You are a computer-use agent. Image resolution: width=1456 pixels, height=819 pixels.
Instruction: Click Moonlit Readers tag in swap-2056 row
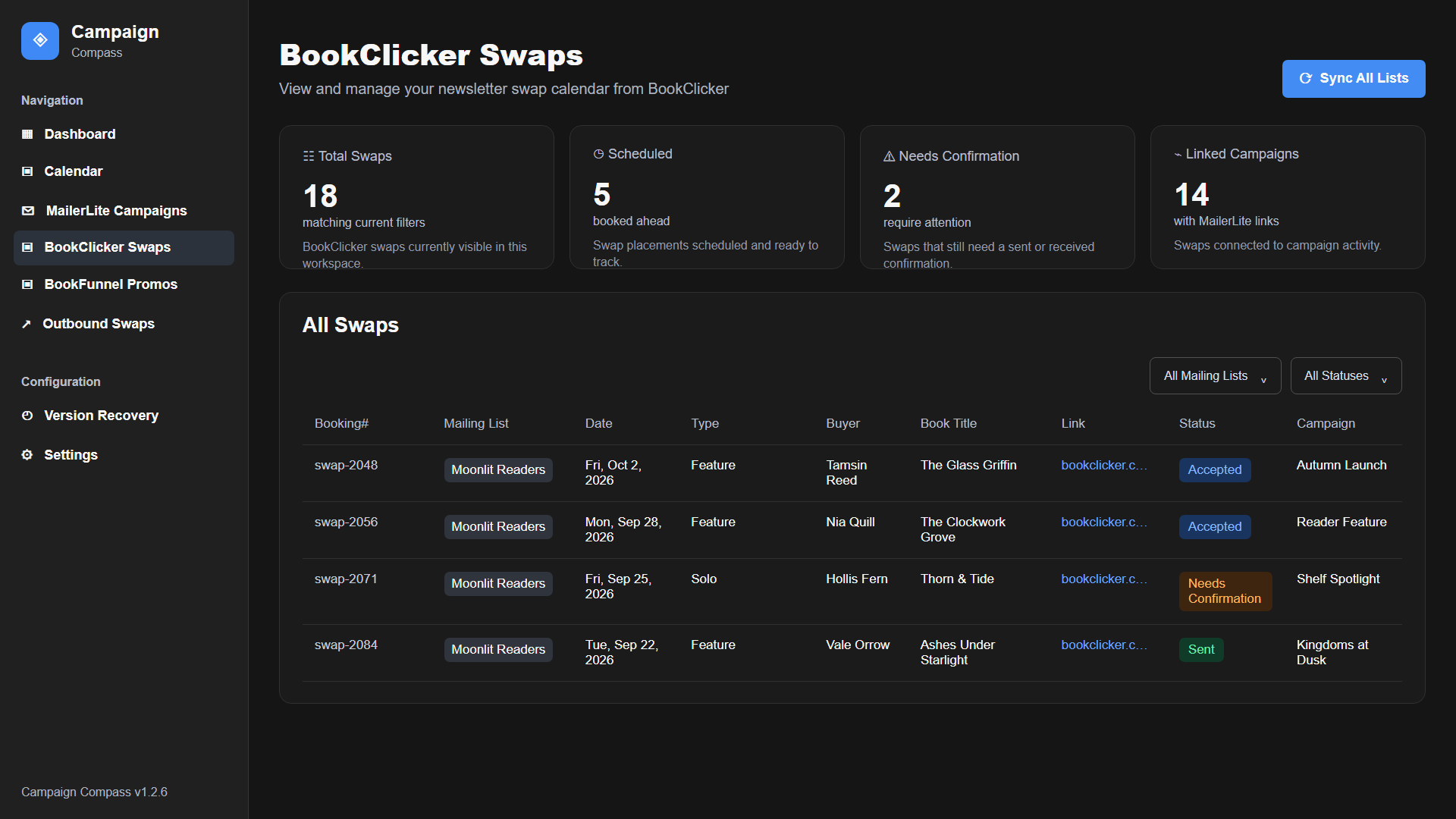pos(498,527)
